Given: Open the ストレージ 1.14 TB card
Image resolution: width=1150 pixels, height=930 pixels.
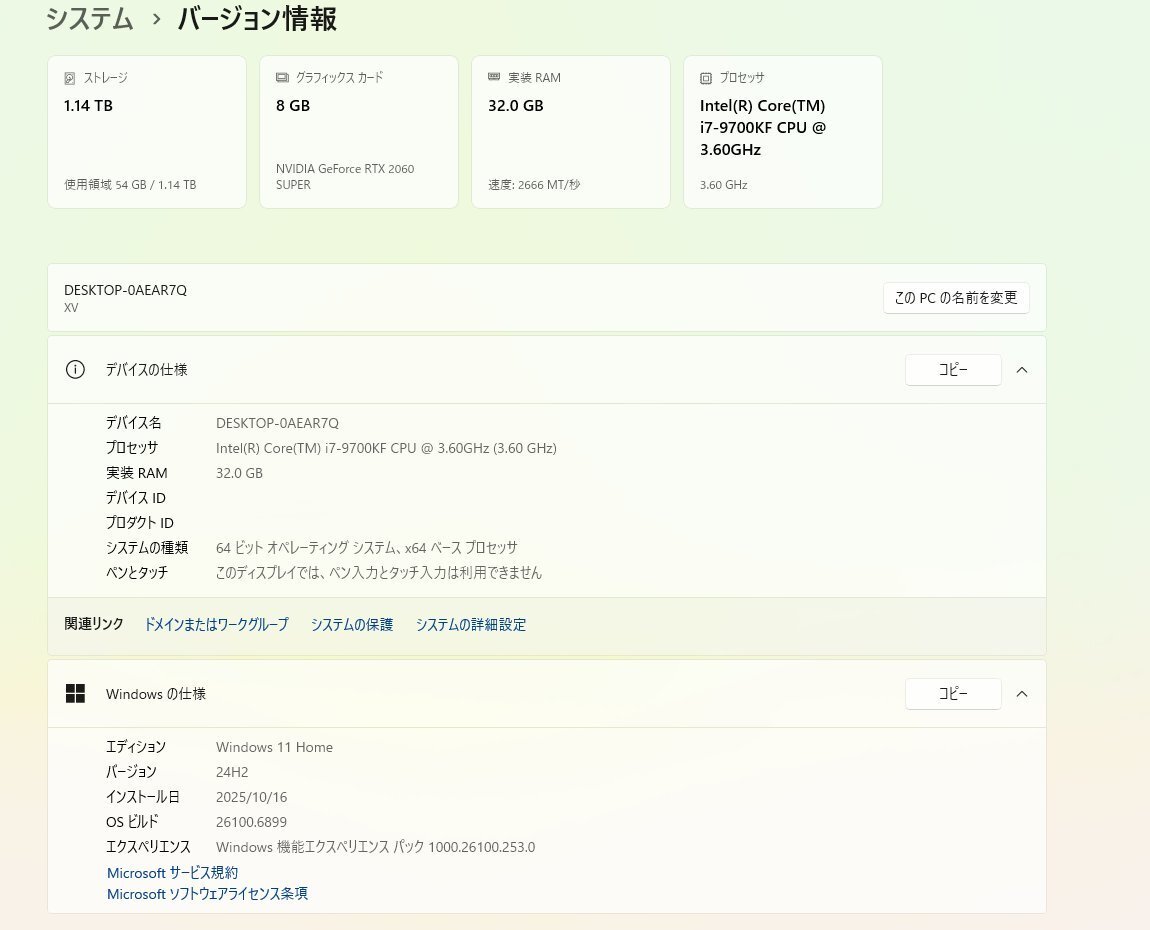Looking at the screenshot, I should point(147,132).
